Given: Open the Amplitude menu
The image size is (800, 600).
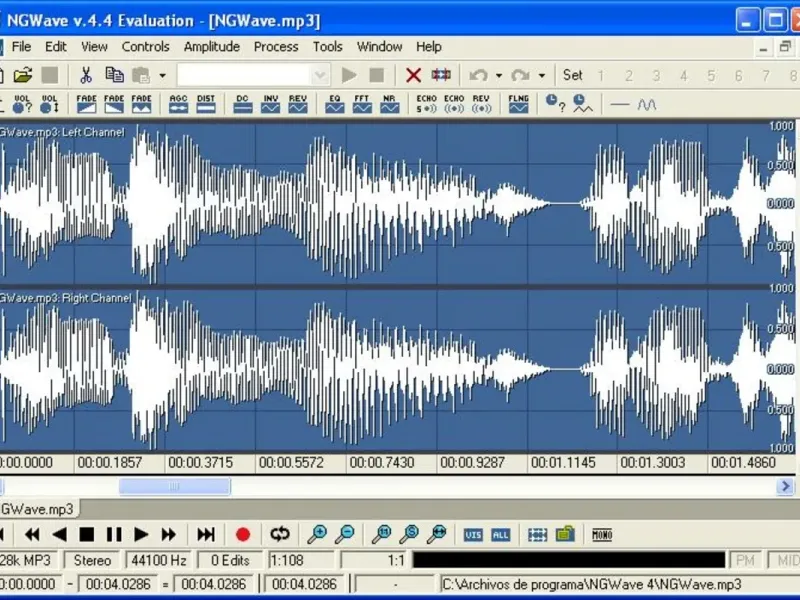Looking at the screenshot, I should (x=211, y=46).
